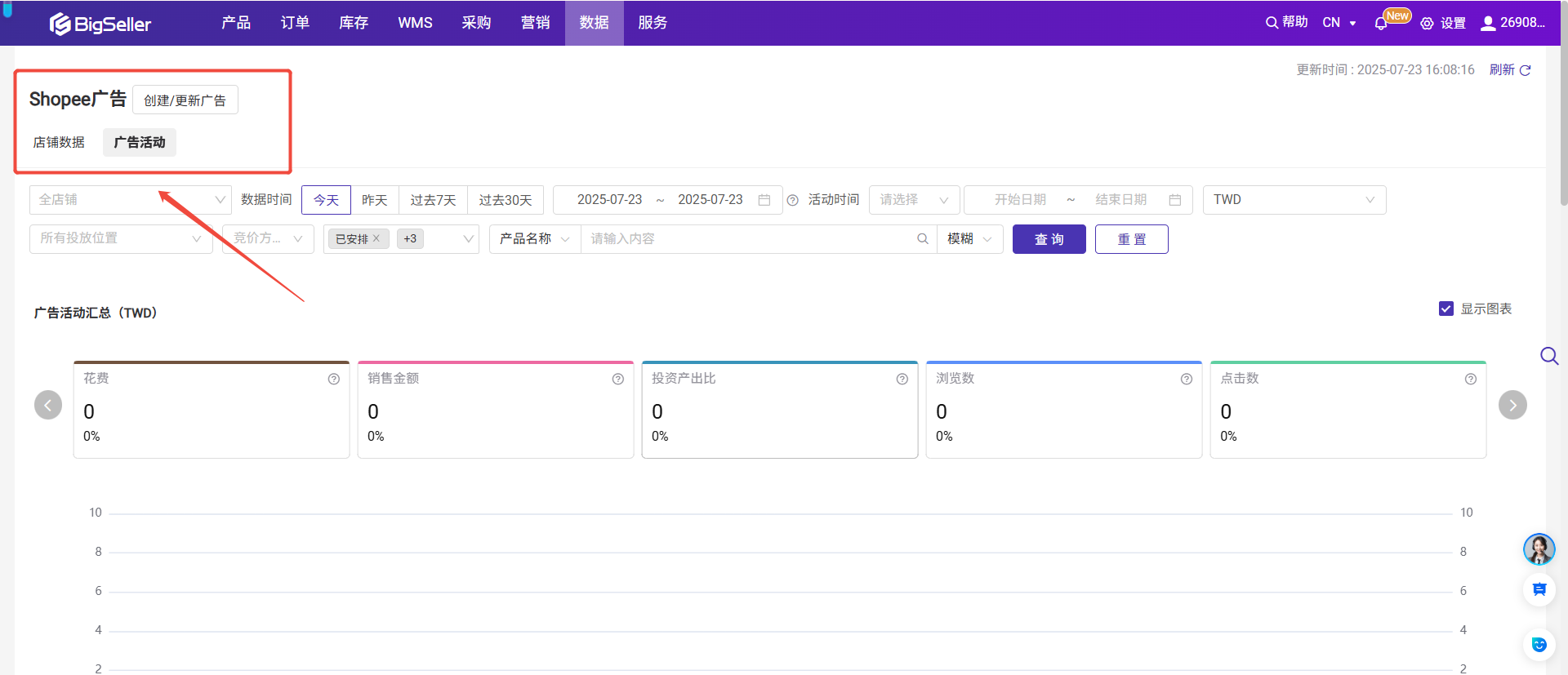Click the notification bell icon
The image size is (1568, 675).
pos(1381,24)
